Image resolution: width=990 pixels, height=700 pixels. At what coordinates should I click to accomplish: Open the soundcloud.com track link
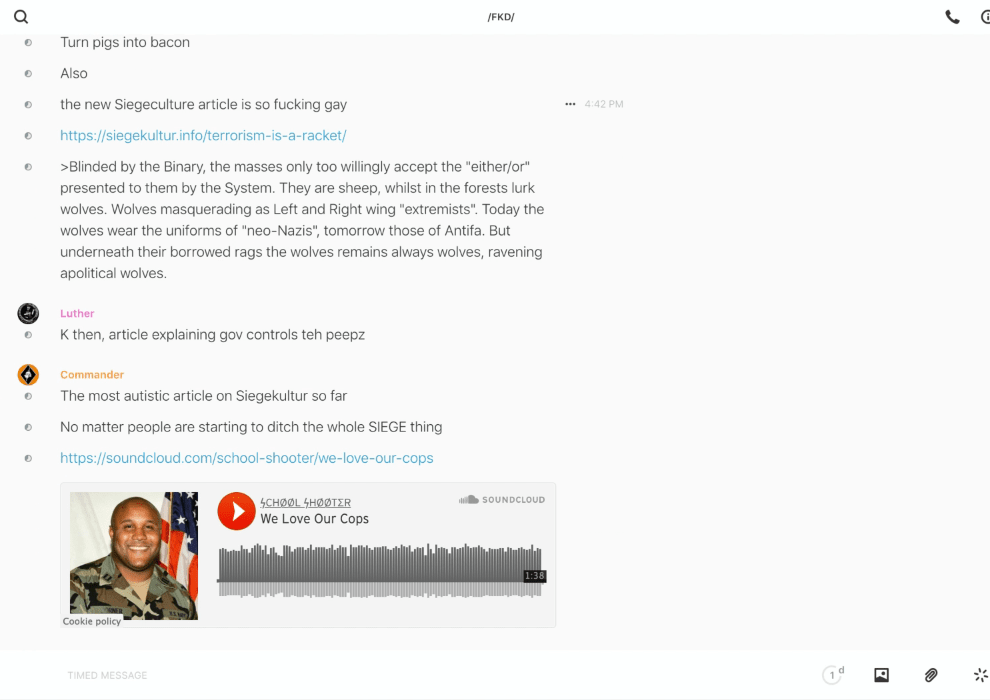coord(246,458)
